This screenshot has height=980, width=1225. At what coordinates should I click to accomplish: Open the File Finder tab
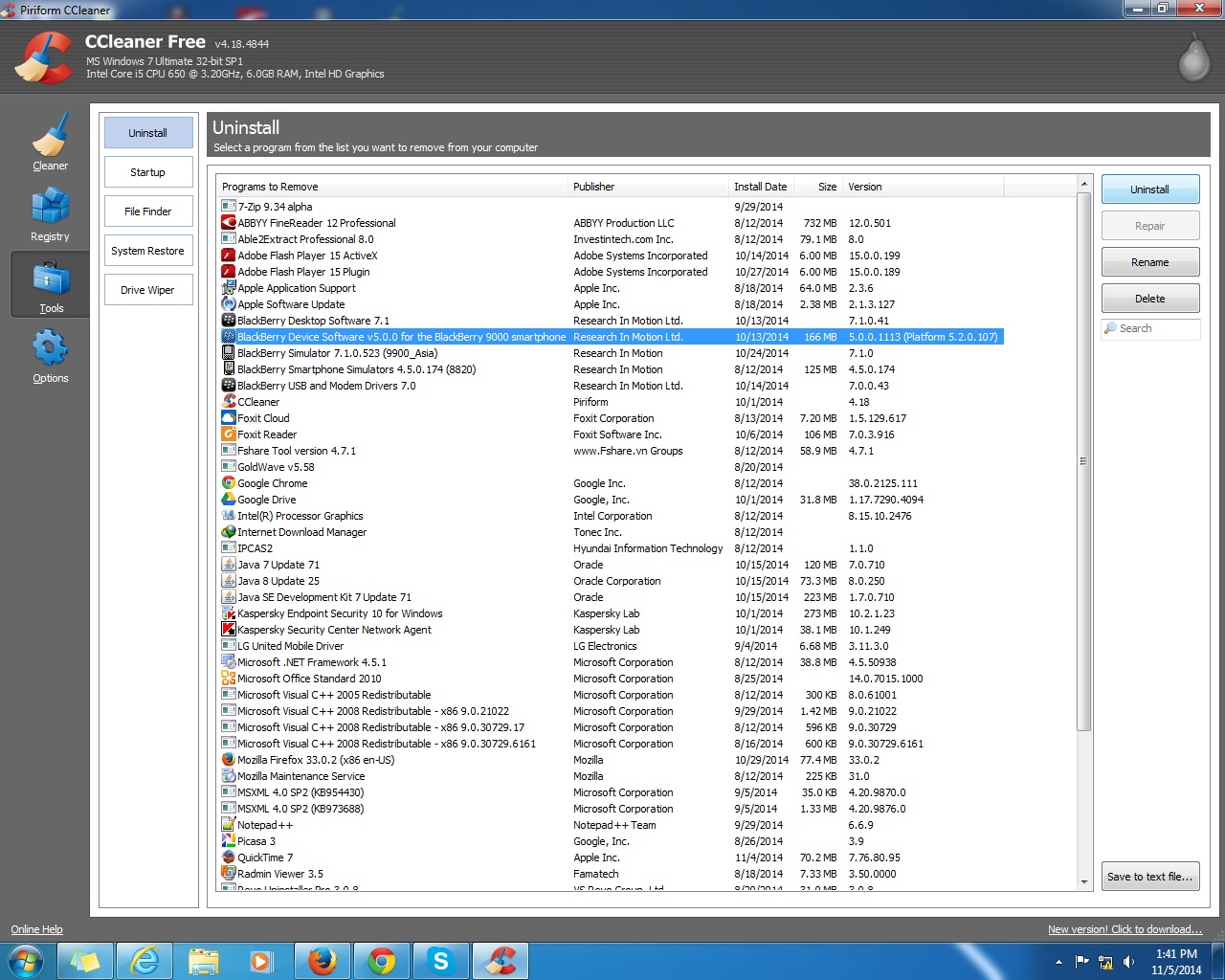pos(148,212)
